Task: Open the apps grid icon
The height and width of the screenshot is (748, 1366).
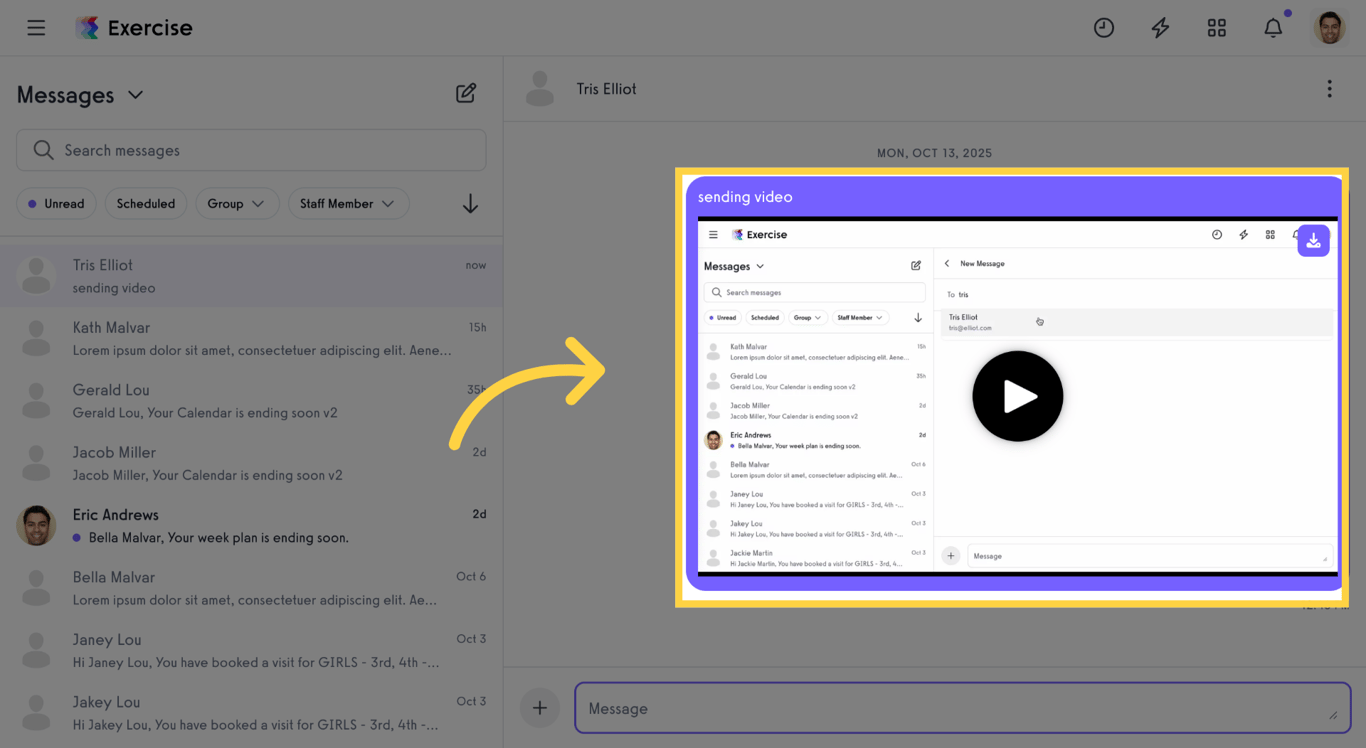Action: click(1217, 28)
